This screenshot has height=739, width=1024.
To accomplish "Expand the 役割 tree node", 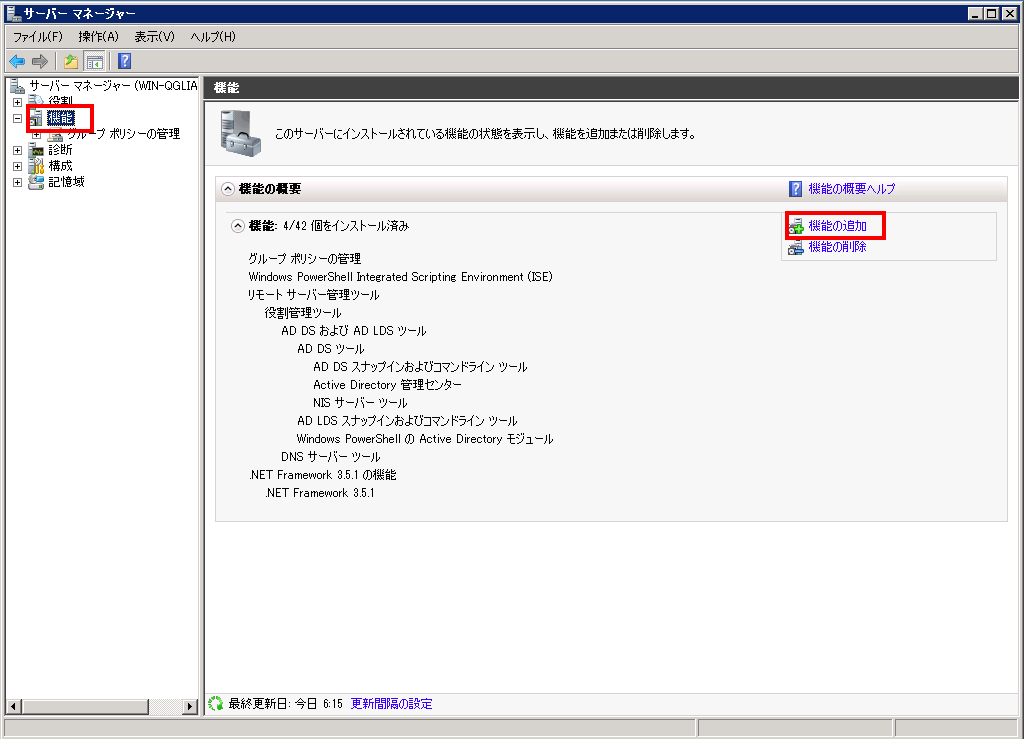I will [x=17, y=102].
